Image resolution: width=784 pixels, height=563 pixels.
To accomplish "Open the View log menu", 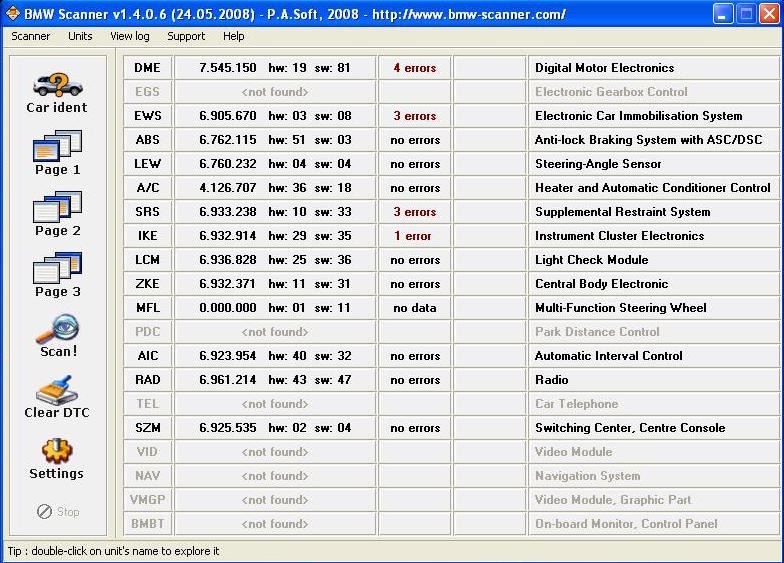I will coord(130,36).
